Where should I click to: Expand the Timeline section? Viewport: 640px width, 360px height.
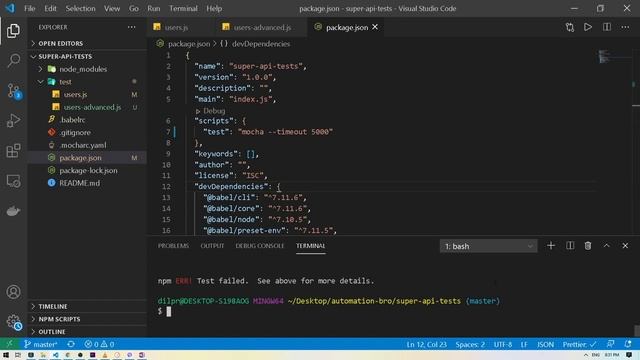click(x=53, y=306)
